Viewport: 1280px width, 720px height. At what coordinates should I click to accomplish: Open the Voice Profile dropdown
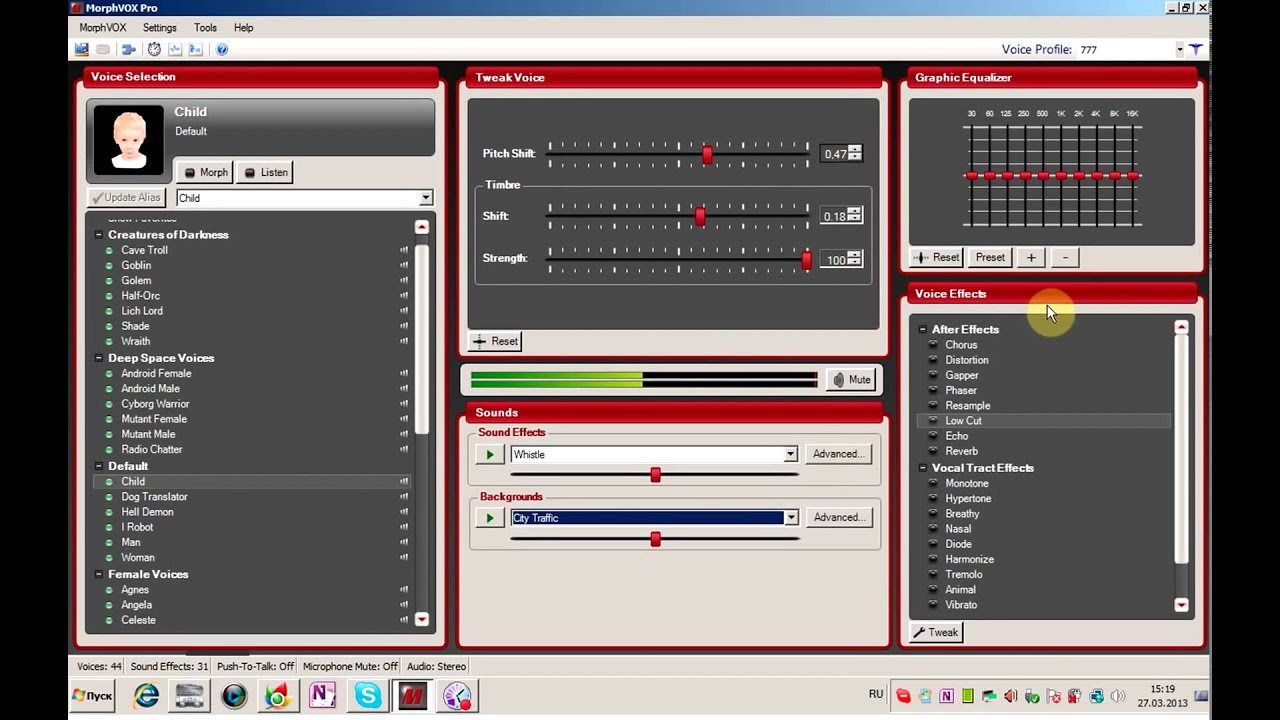click(1180, 49)
